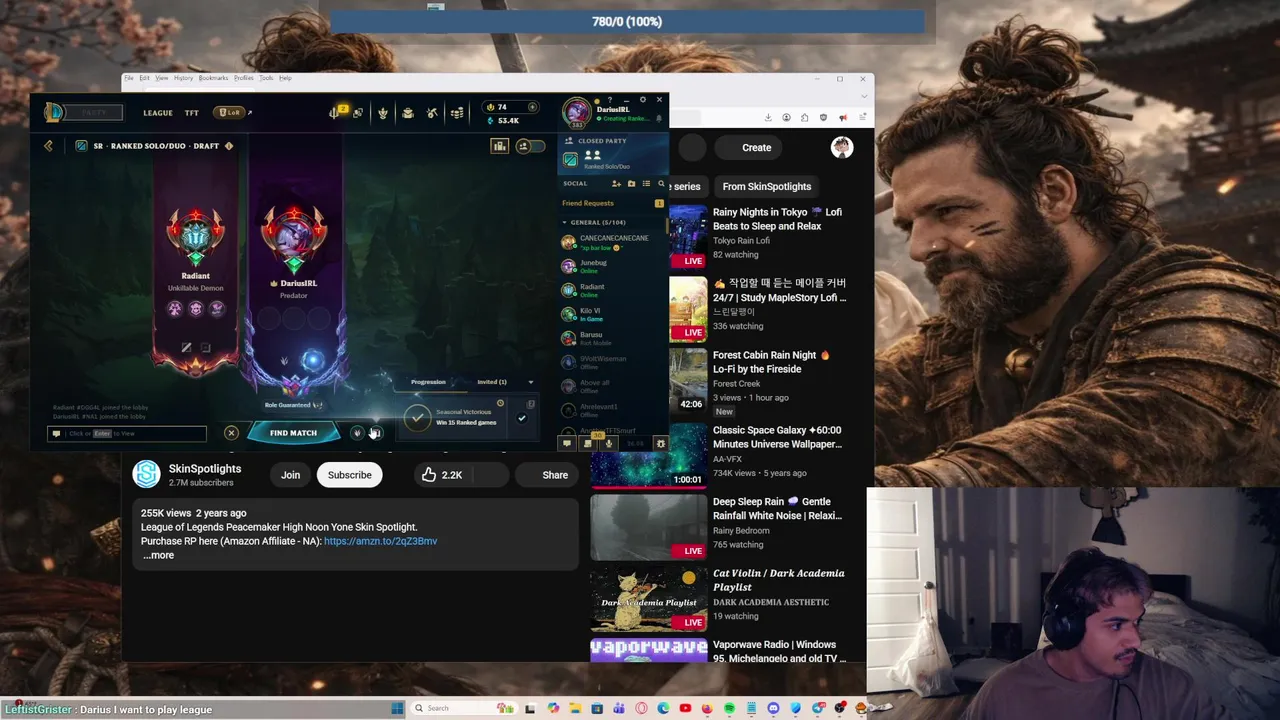Open chat with friend Kilo VI
The width and height of the screenshot is (1280, 720).
coord(612,314)
